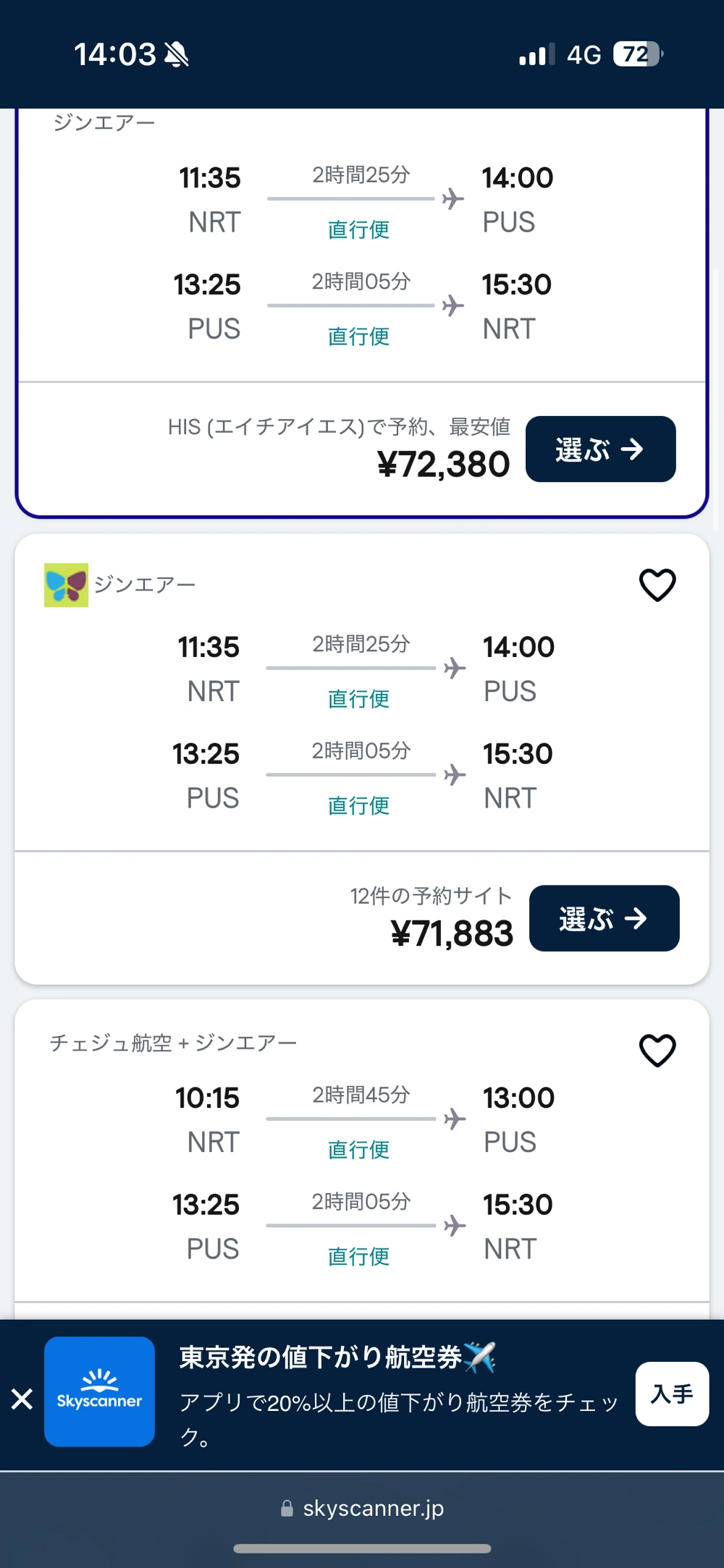Favorite the ¥71,883 Jin Air flight
The width and height of the screenshot is (724, 1568).
click(657, 585)
